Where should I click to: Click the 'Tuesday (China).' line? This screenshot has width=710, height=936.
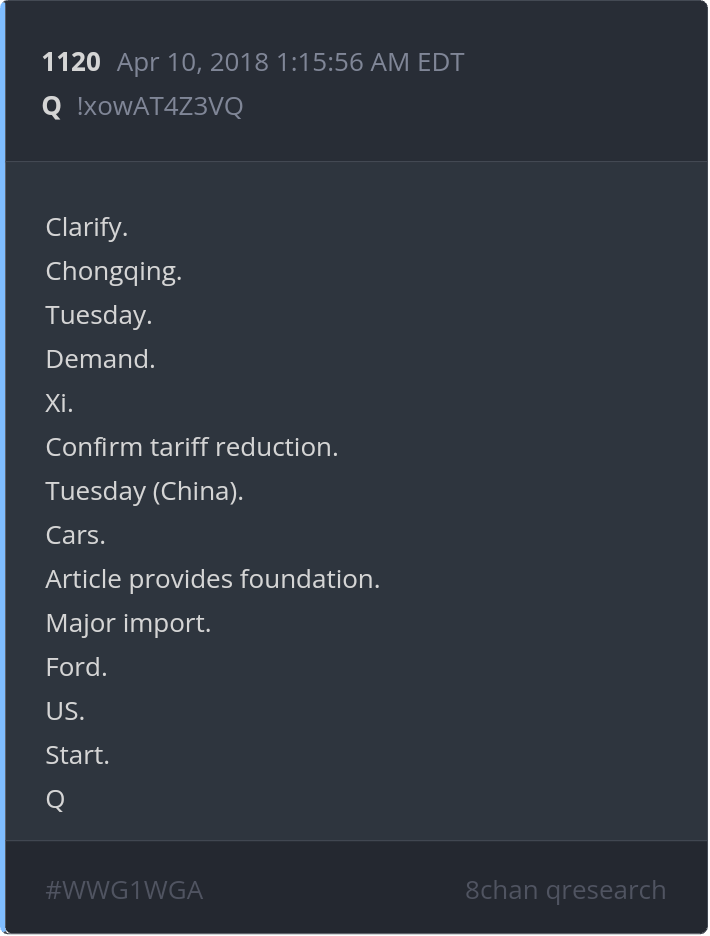tap(145, 491)
